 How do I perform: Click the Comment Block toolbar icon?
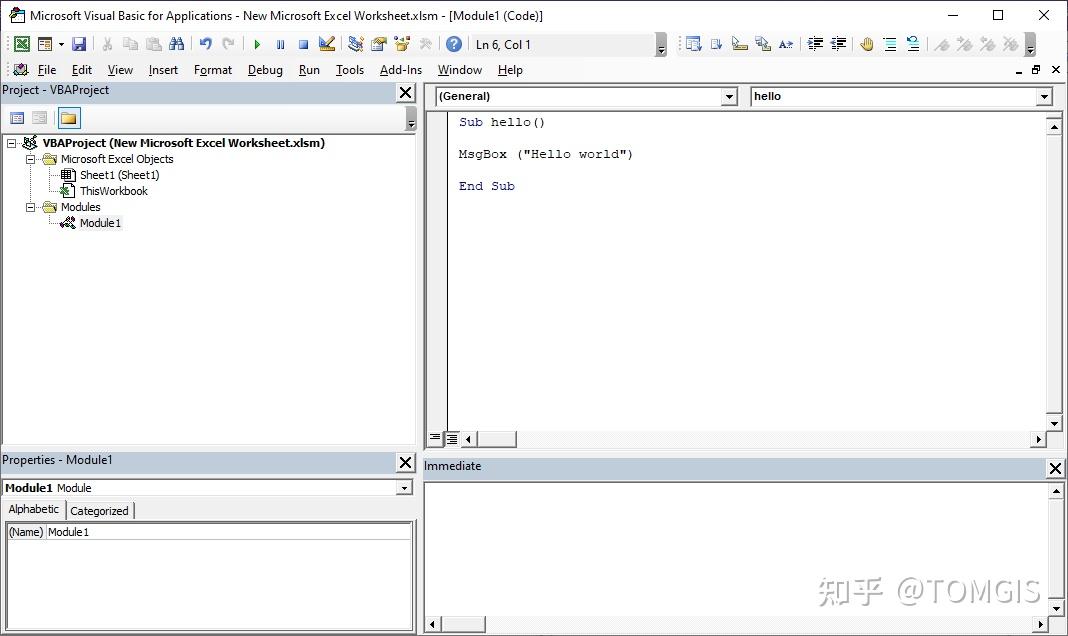coord(889,44)
